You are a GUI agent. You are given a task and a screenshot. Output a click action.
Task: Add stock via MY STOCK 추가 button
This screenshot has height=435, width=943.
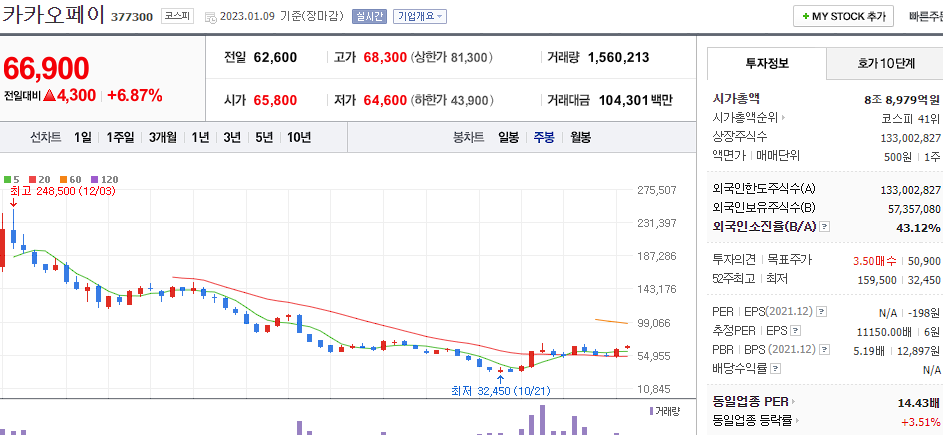tap(843, 16)
